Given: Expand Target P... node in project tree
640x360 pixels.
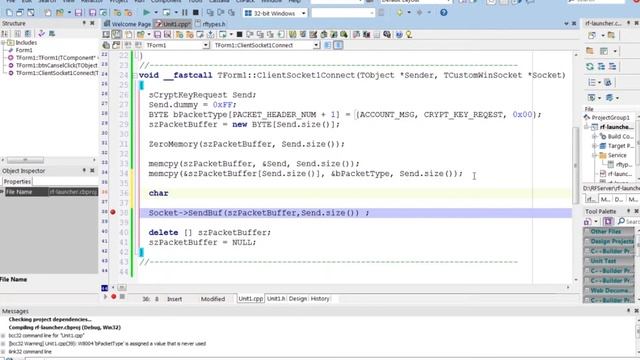Looking at the screenshot, I should [x=595, y=146].
